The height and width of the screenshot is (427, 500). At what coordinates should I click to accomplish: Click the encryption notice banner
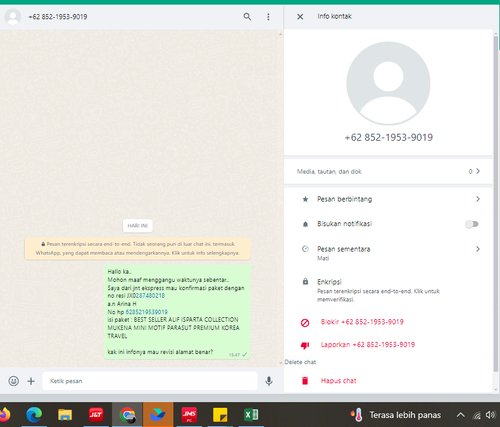pyautogui.click(x=137, y=249)
